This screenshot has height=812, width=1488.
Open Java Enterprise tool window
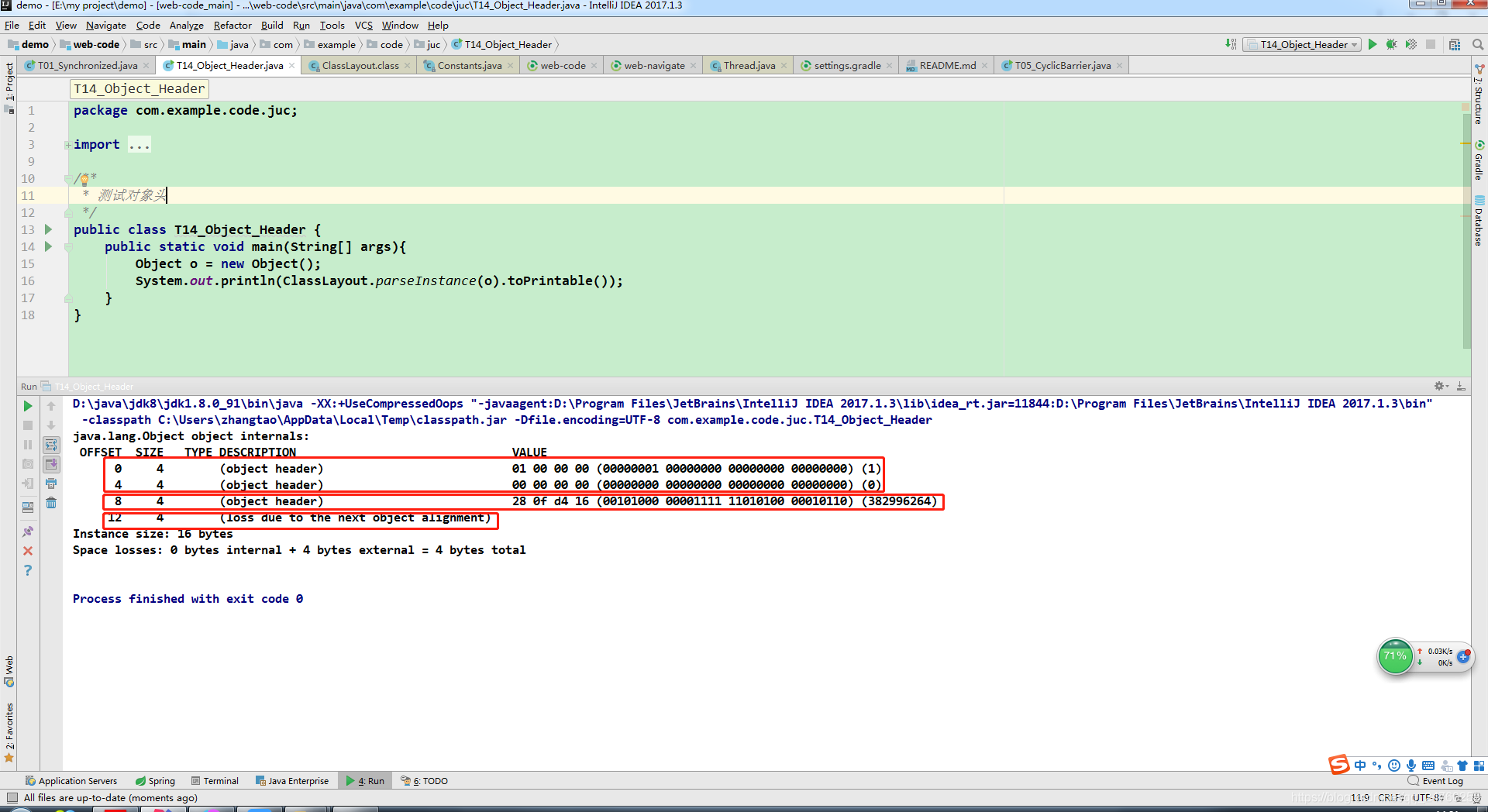click(292, 781)
